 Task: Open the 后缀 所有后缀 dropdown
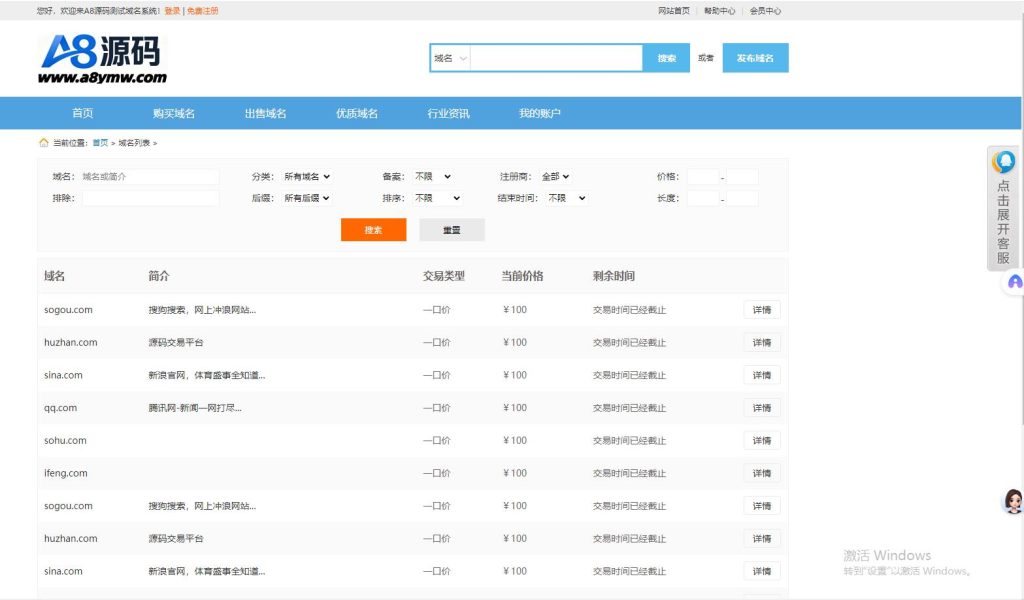(307, 198)
